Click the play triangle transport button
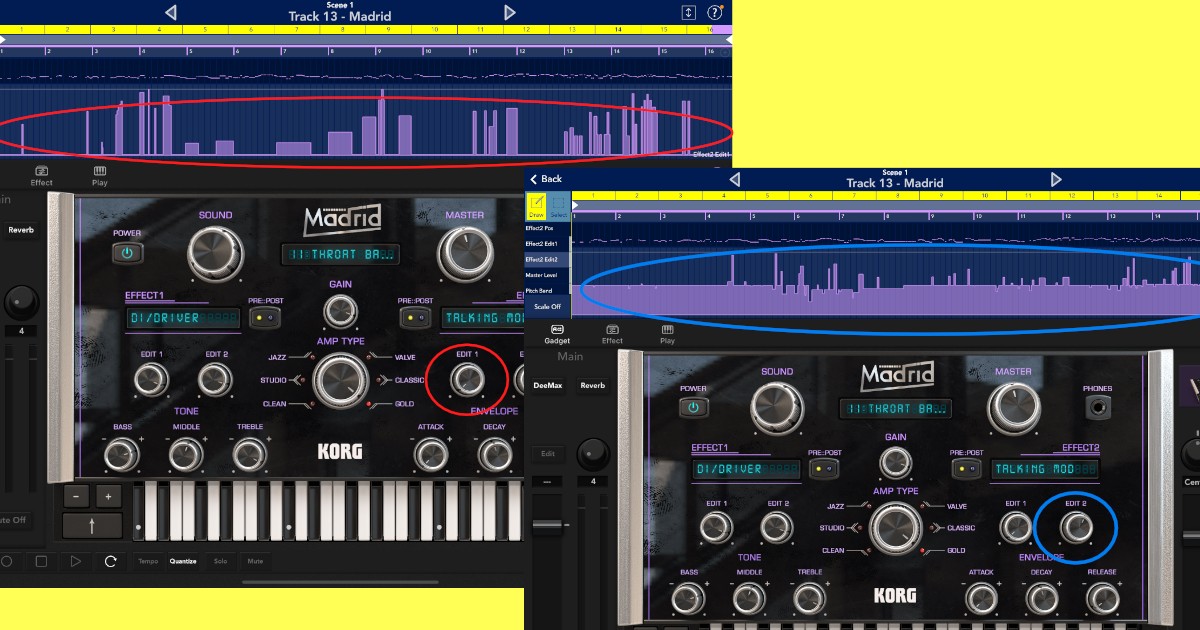 pos(76,562)
